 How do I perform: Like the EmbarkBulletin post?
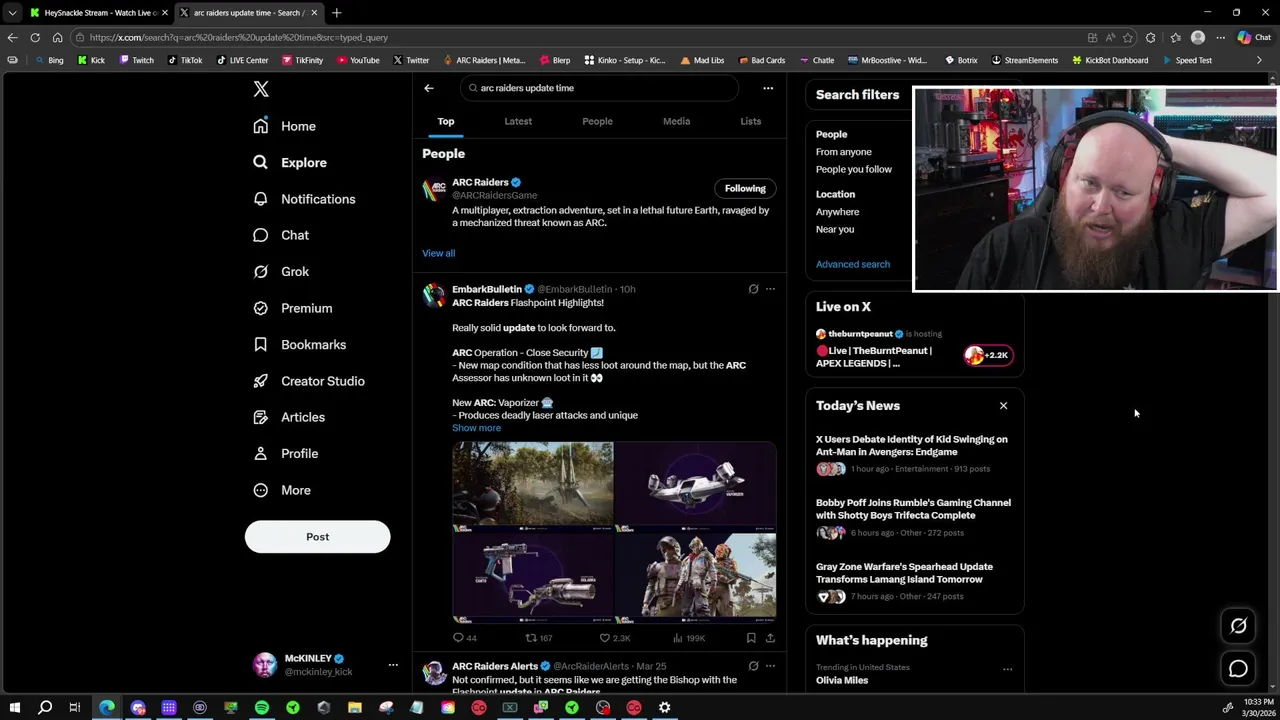click(604, 638)
